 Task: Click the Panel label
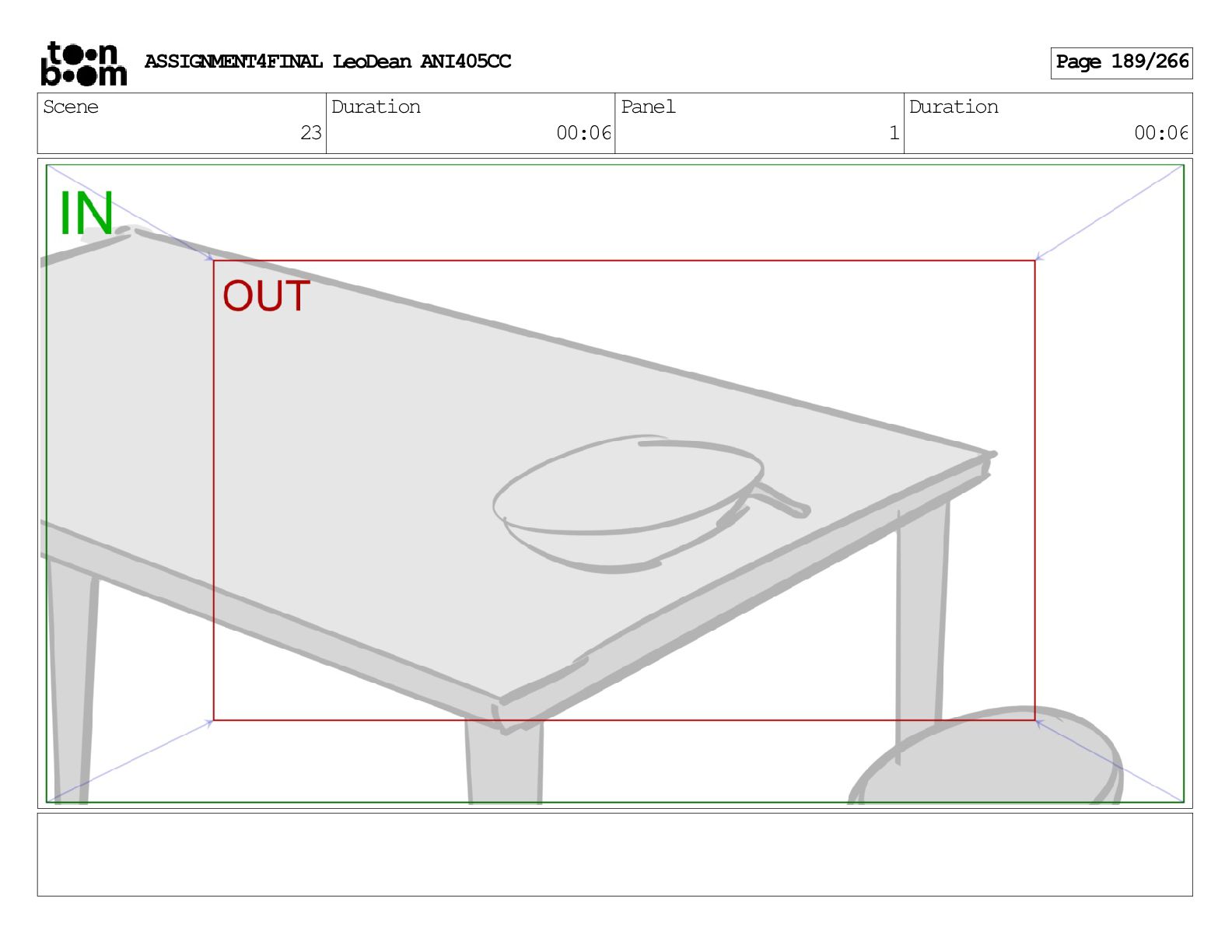tap(648, 107)
